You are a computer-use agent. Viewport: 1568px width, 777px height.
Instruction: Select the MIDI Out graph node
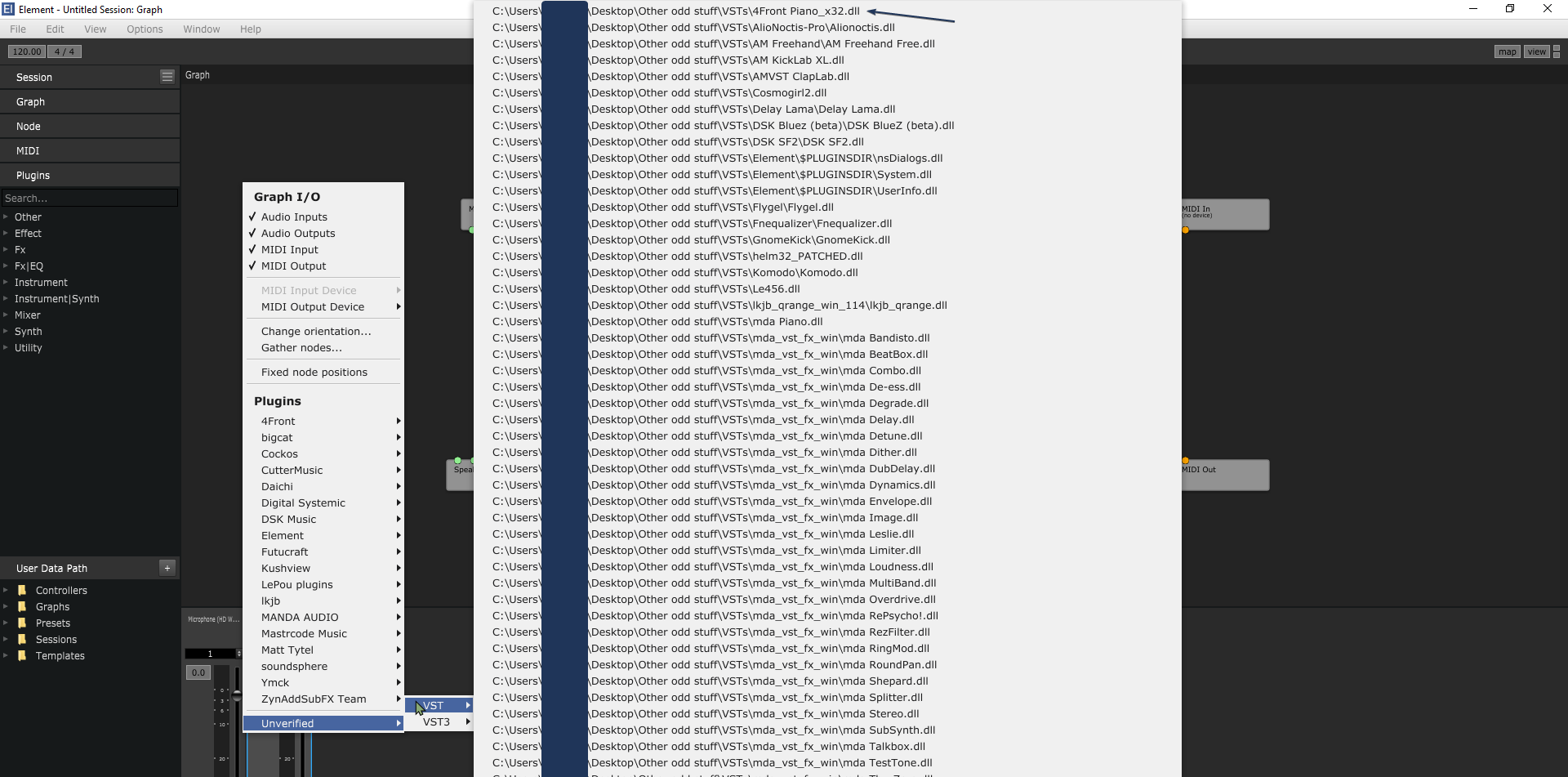tap(1225, 475)
